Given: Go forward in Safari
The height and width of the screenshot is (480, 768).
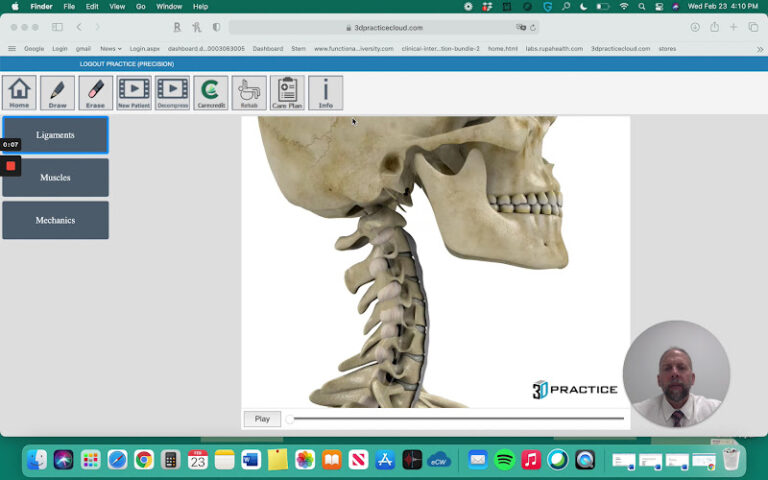Looking at the screenshot, I should 97,27.
